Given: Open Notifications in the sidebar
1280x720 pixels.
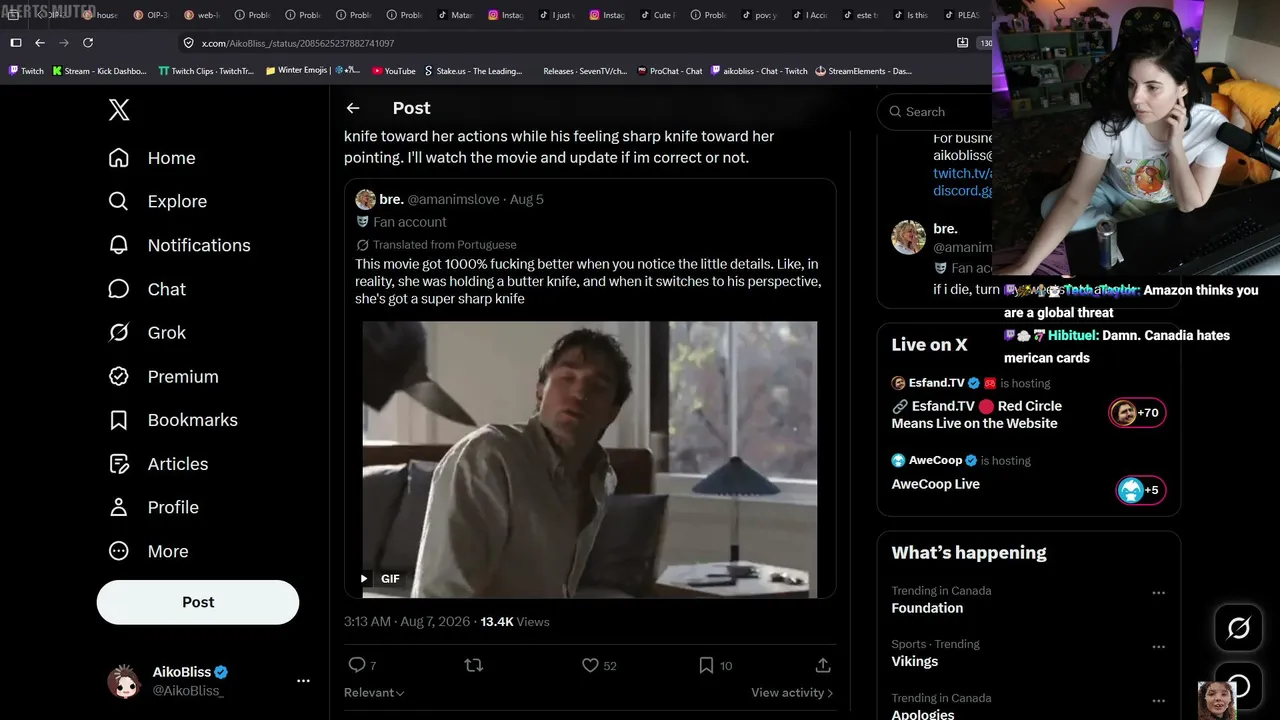Looking at the screenshot, I should click(x=180, y=245).
